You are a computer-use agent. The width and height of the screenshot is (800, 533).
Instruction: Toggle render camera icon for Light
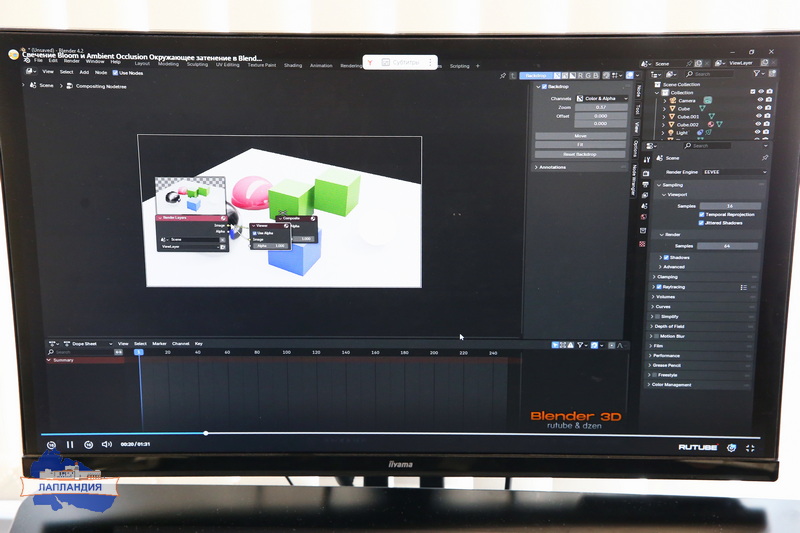[x=766, y=132]
